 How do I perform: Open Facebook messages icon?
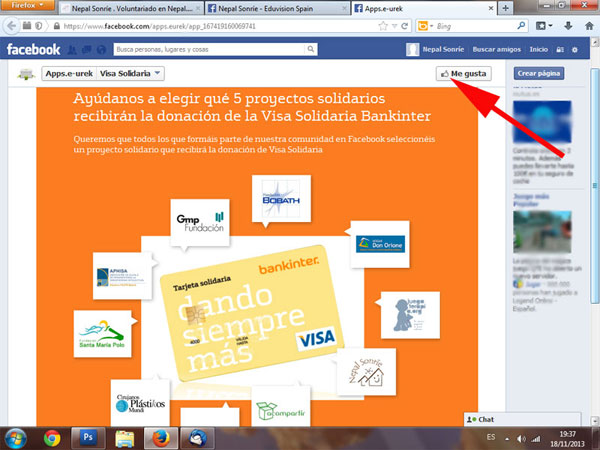pos(86,49)
